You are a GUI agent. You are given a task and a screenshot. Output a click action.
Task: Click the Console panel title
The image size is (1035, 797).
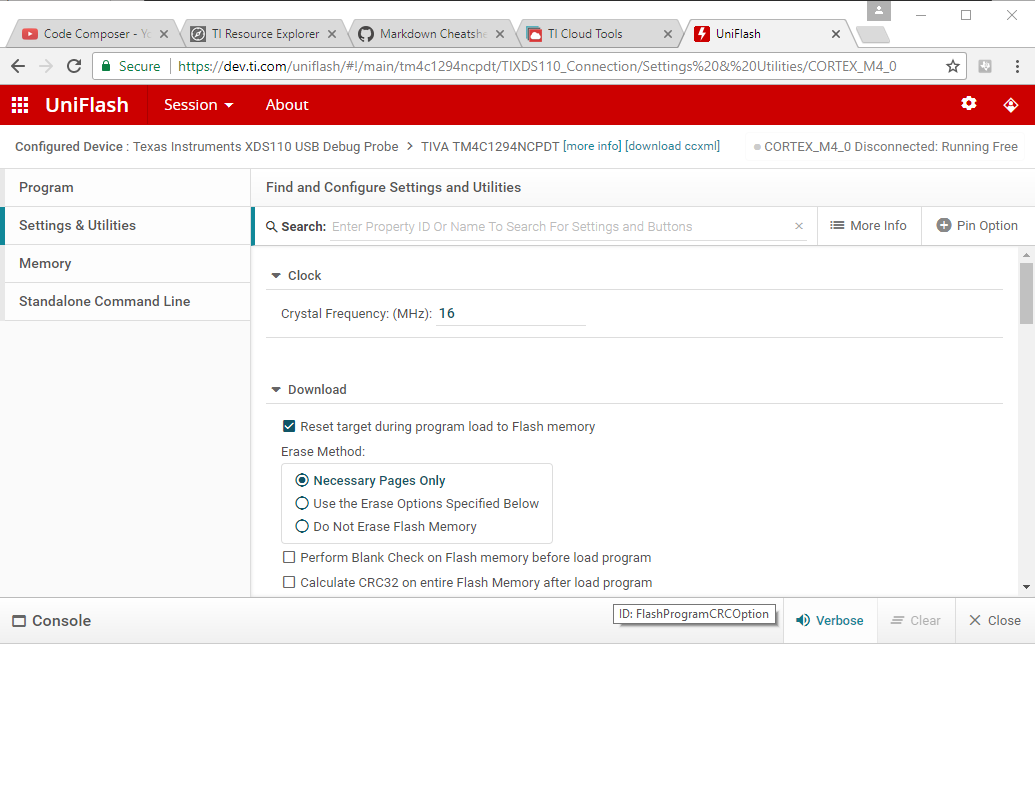[x=61, y=621]
